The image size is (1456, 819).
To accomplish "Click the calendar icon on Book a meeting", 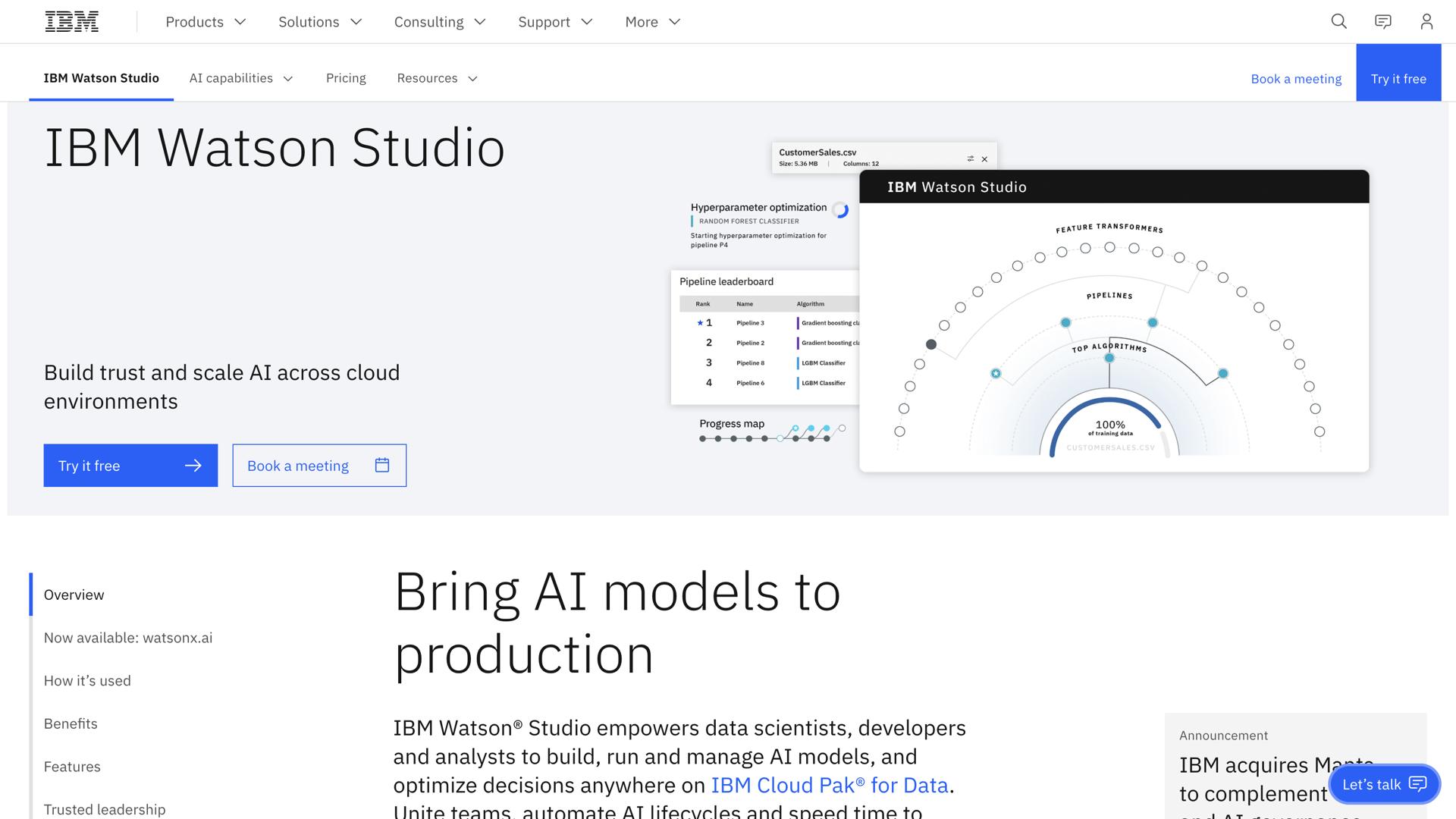I will (x=381, y=465).
